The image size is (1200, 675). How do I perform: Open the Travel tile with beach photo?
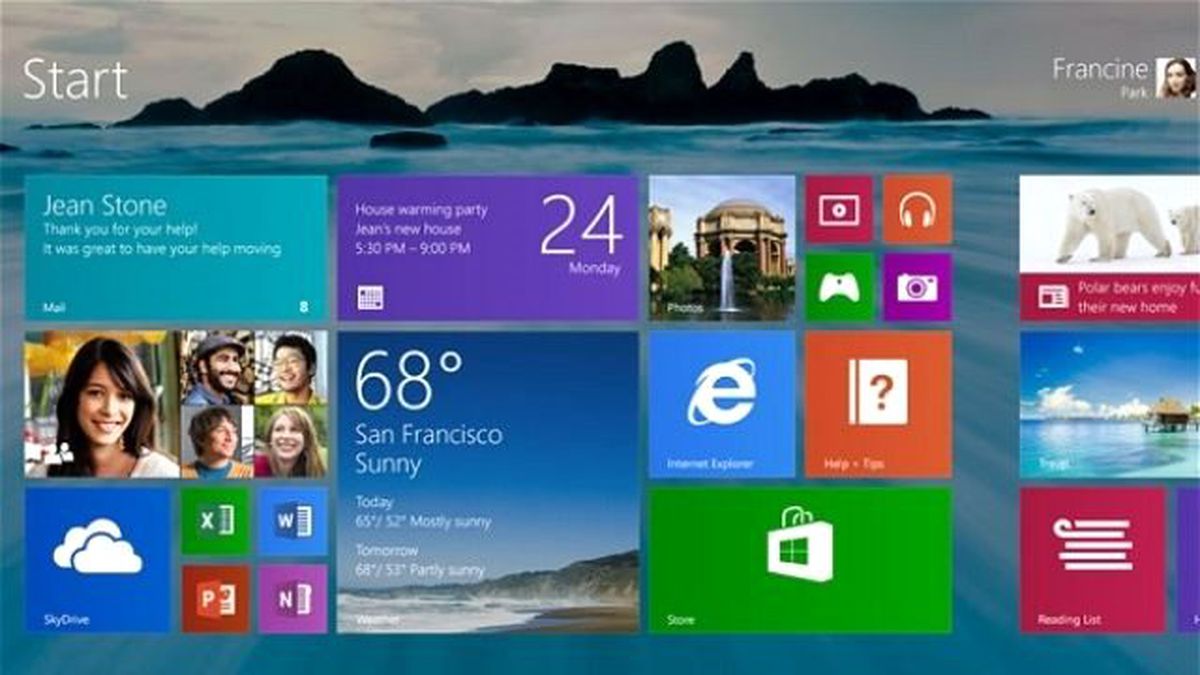(x=1110, y=404)
